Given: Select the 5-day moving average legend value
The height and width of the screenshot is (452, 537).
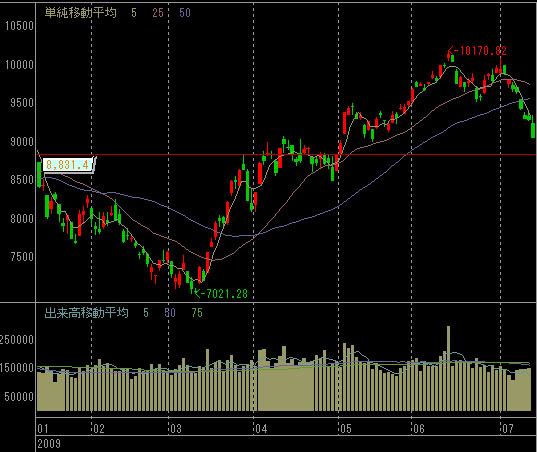Looking at the screenshot, I should coord(134,13).
